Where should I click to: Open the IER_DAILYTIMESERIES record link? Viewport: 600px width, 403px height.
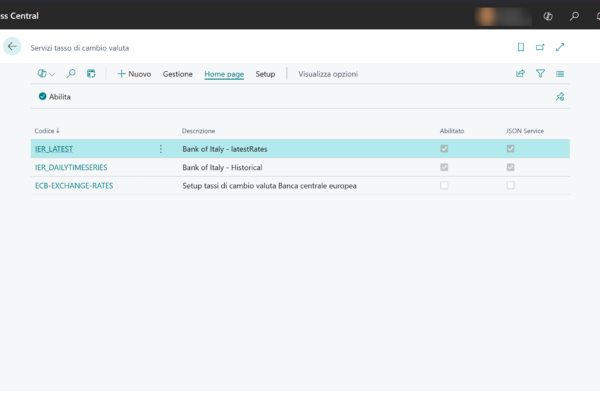point(71,167)
